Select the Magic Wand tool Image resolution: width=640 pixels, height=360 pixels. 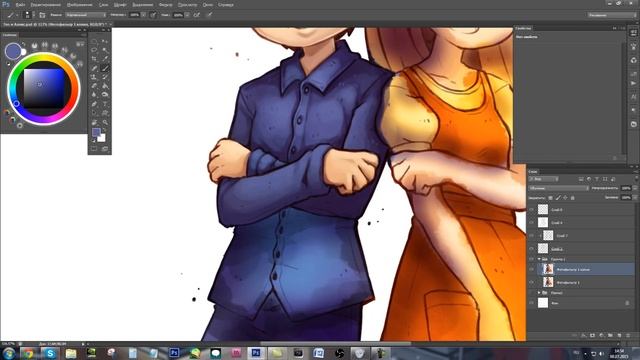tap(105, 50)
